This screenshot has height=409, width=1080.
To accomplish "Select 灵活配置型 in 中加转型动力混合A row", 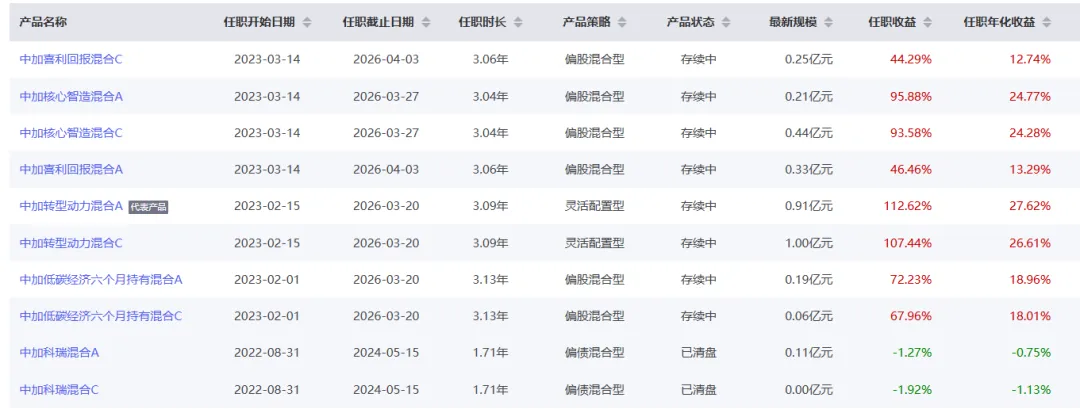I will (x=594, y=206).
